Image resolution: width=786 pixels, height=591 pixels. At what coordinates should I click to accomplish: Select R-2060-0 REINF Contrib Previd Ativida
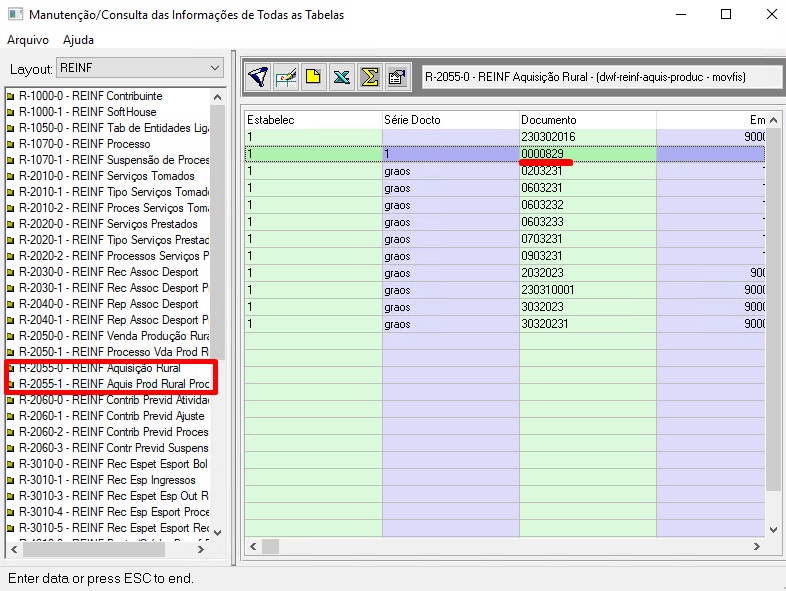[114, 400]
